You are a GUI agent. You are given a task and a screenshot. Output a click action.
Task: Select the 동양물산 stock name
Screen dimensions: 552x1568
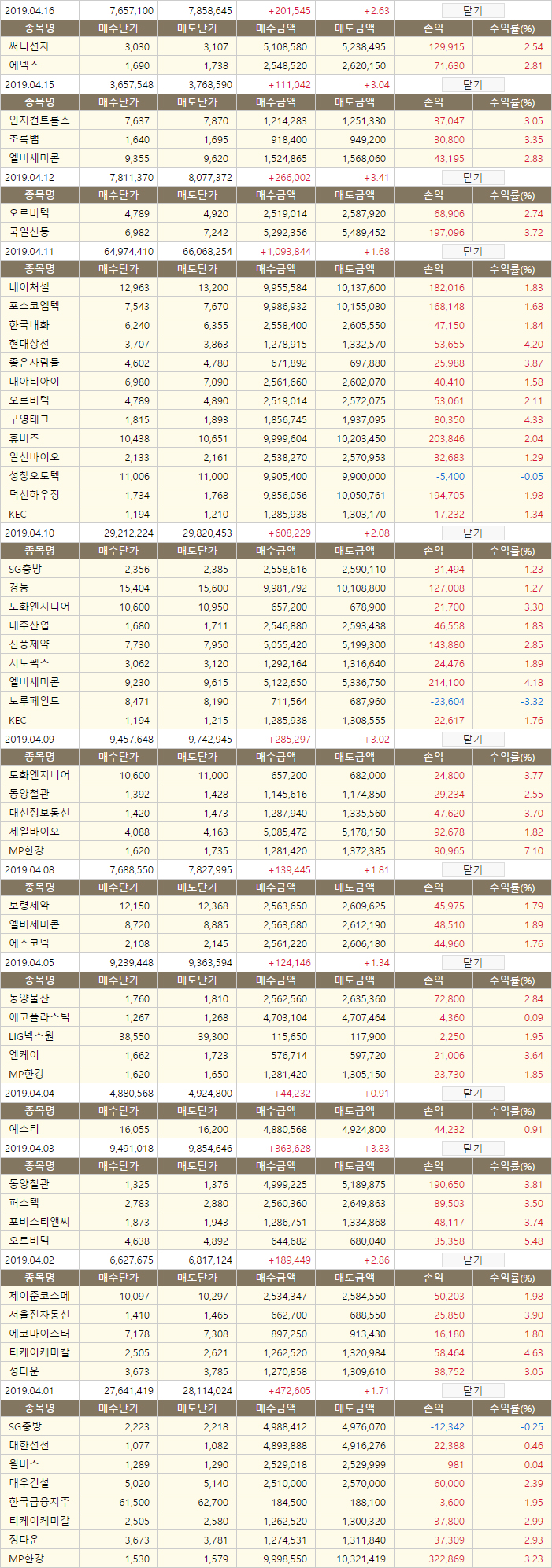(29, 999)
